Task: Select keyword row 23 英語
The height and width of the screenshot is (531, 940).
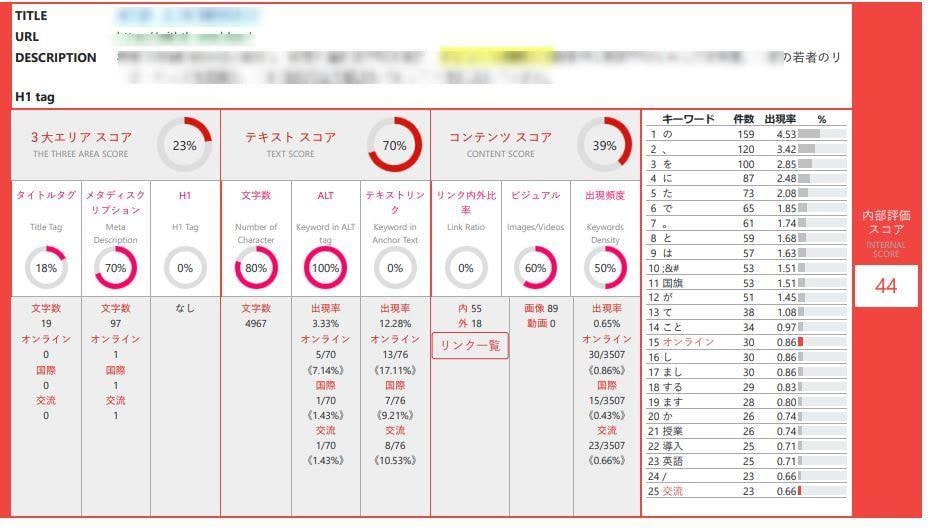Action: [x=746, y=461]
